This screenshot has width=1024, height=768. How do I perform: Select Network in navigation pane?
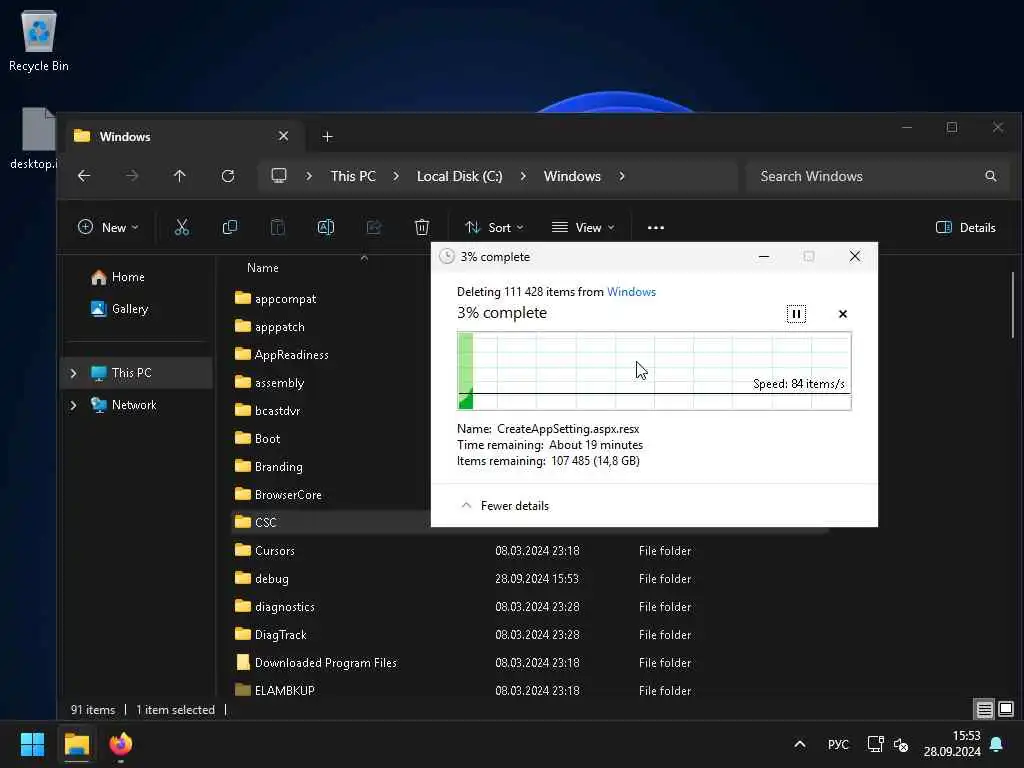click(x=124, y=405)
